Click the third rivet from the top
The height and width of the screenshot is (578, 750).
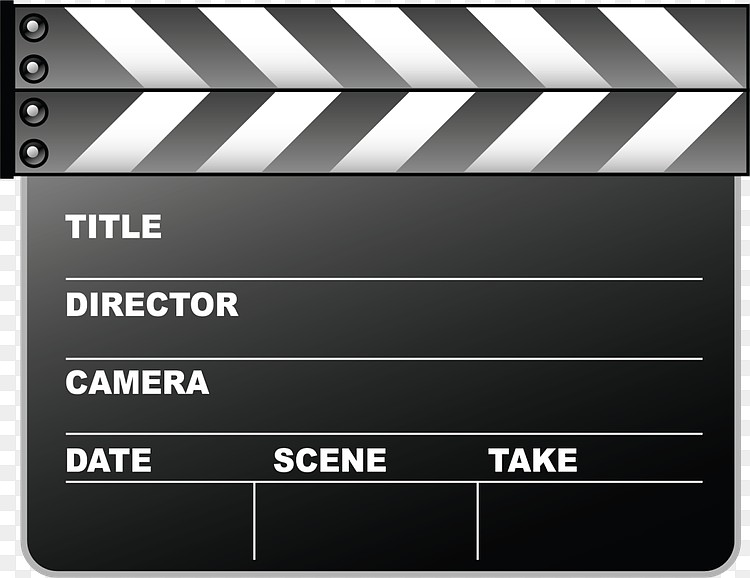click(x=33, y=111)
